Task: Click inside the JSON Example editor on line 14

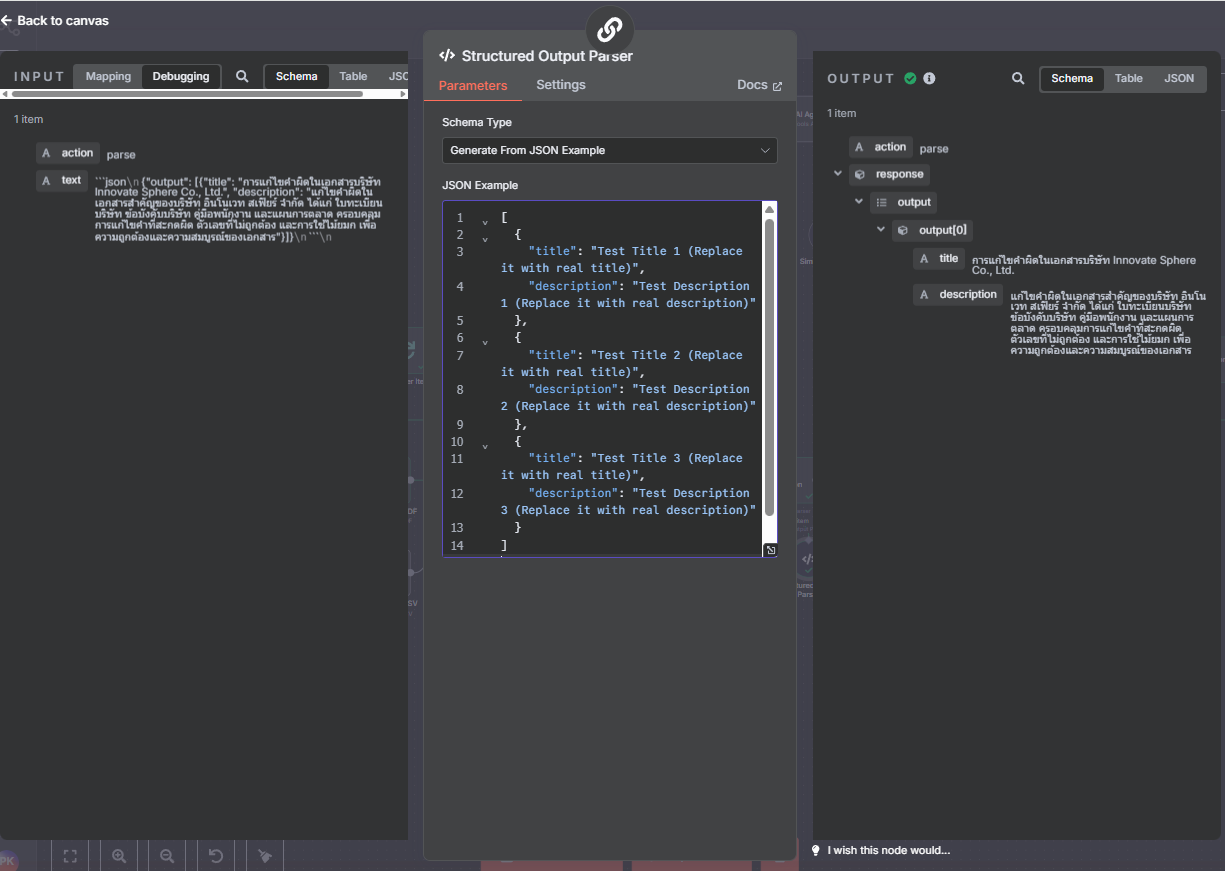Action: point(504,545)
